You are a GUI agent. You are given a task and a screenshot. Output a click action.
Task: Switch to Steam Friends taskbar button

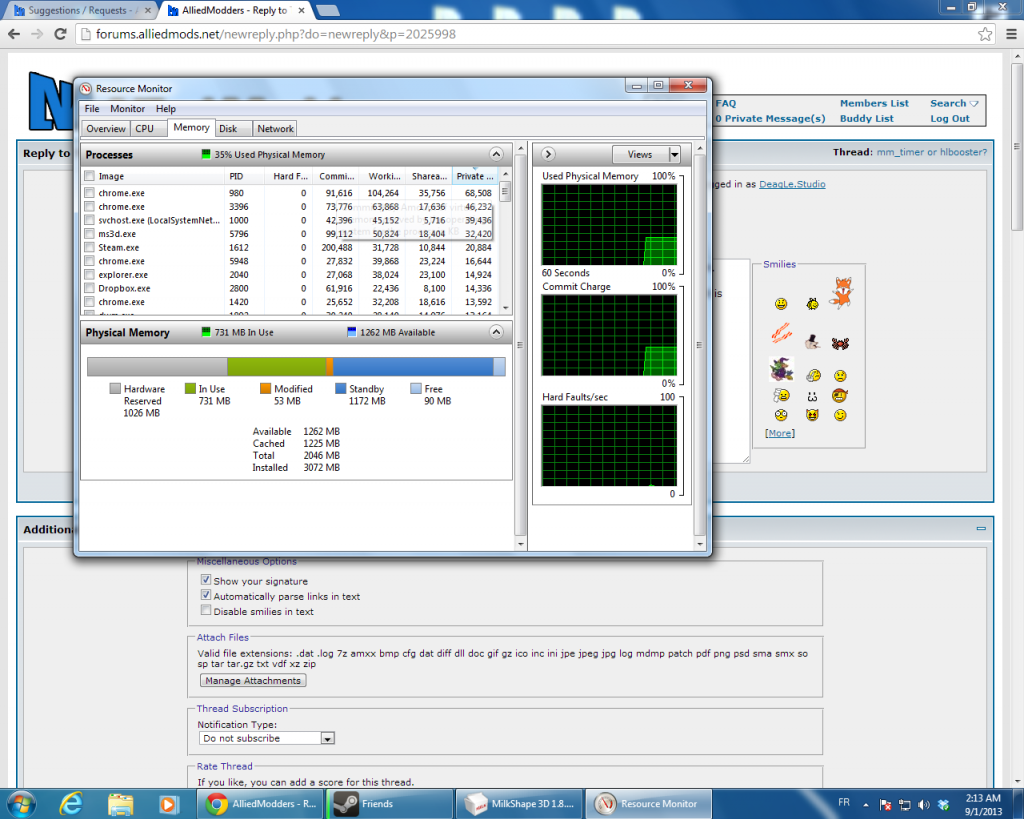point(390,804)
